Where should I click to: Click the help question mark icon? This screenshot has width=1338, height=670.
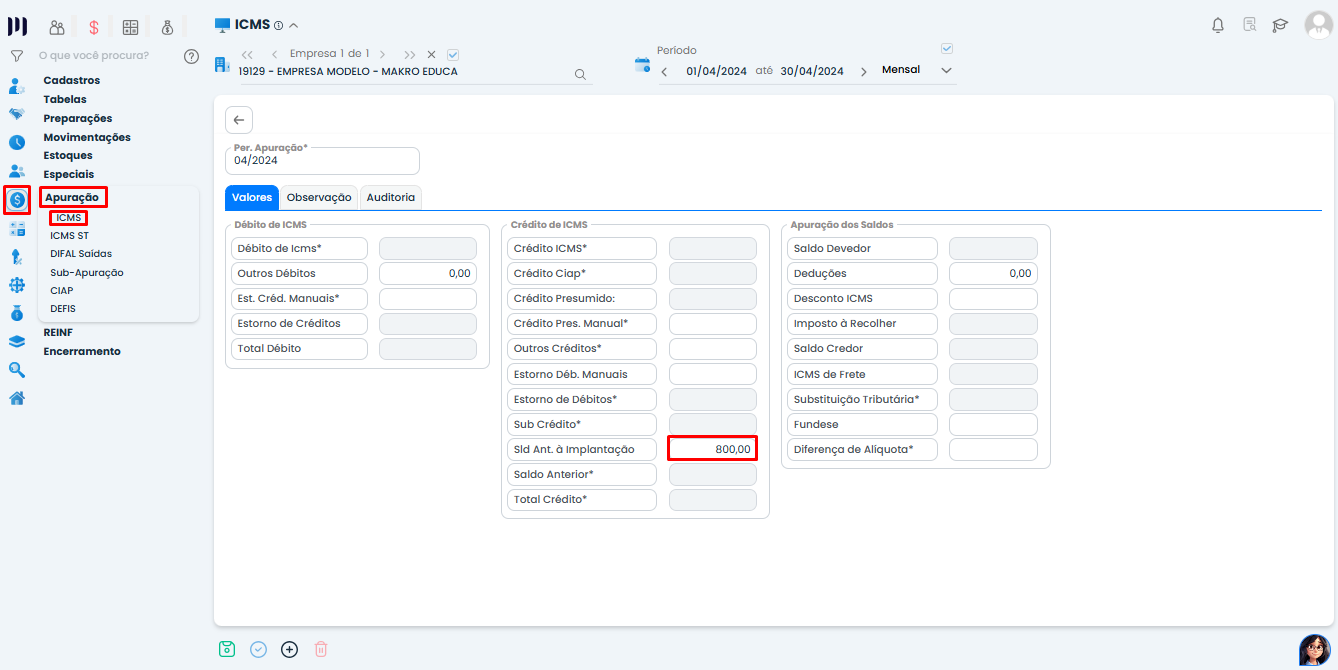tap(191, 56)
